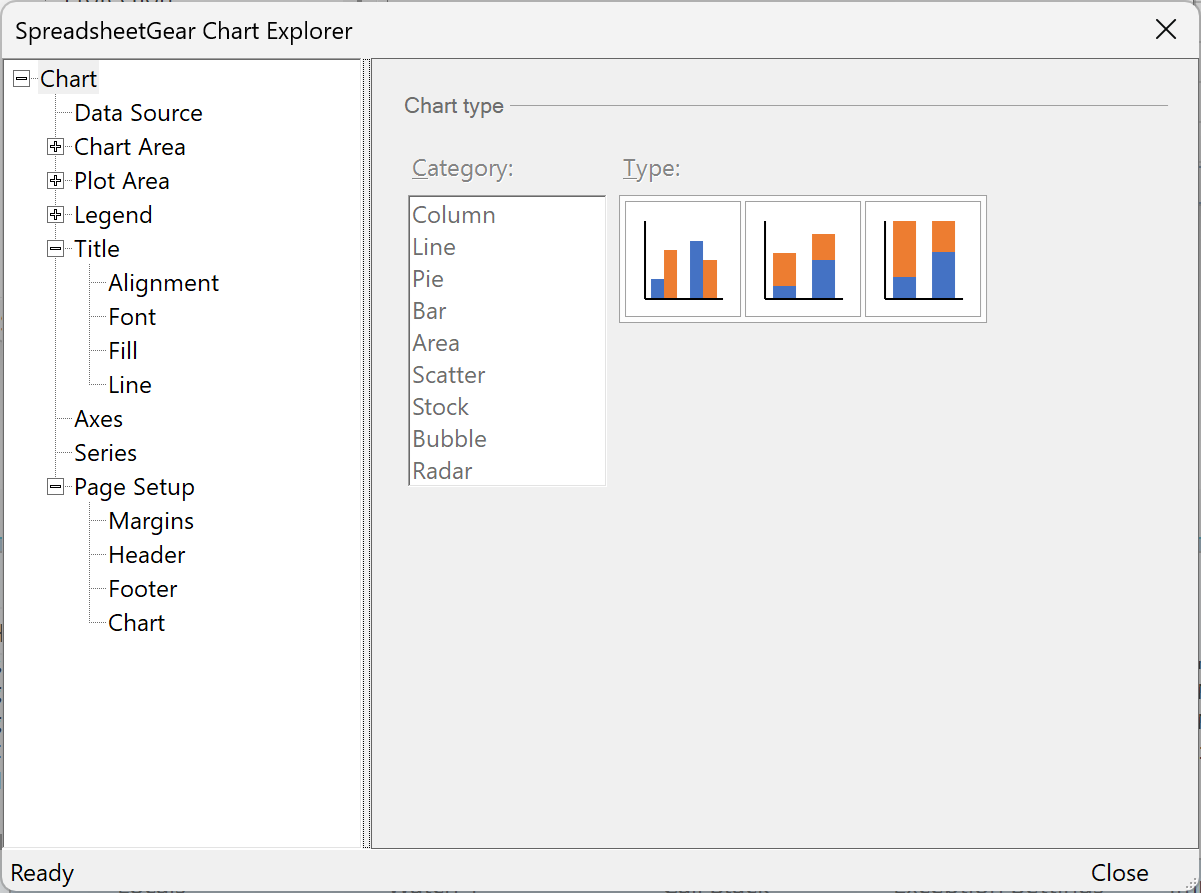The width and height of the screenshot is (1201, 893).
Task: Collapse the Page Setup tree node
Action: tap(55, 487)
